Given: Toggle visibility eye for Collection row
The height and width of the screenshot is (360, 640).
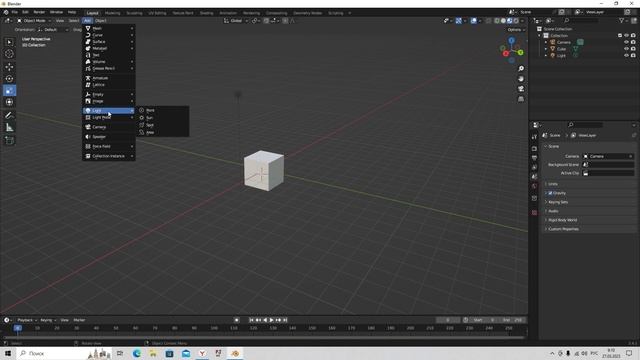Looking at the screenshot, I should tap(626, 36).
